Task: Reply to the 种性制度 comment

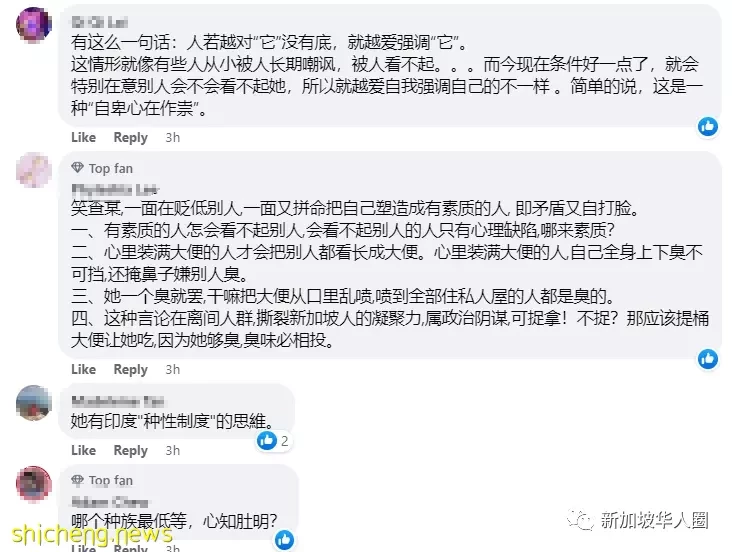Action: pos(131,450)
